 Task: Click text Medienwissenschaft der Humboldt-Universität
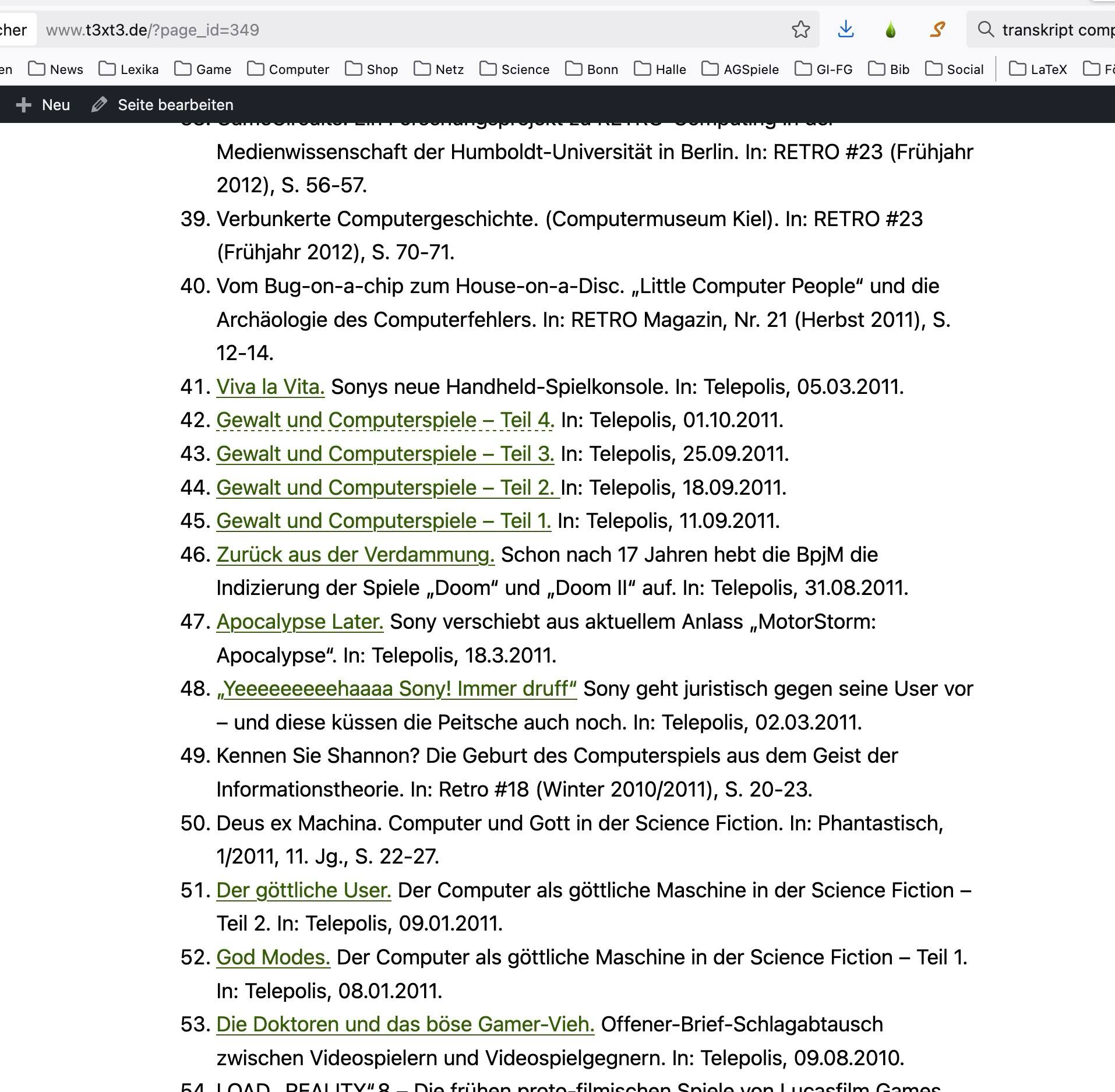pyautogui.click(x=434, y=152)
